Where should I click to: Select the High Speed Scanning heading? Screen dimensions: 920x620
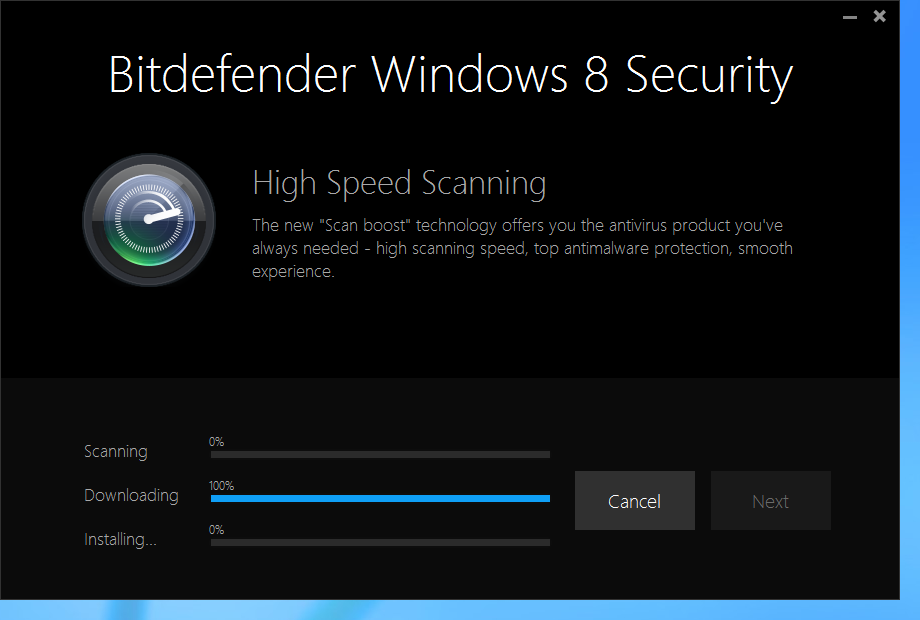[399, 183]
